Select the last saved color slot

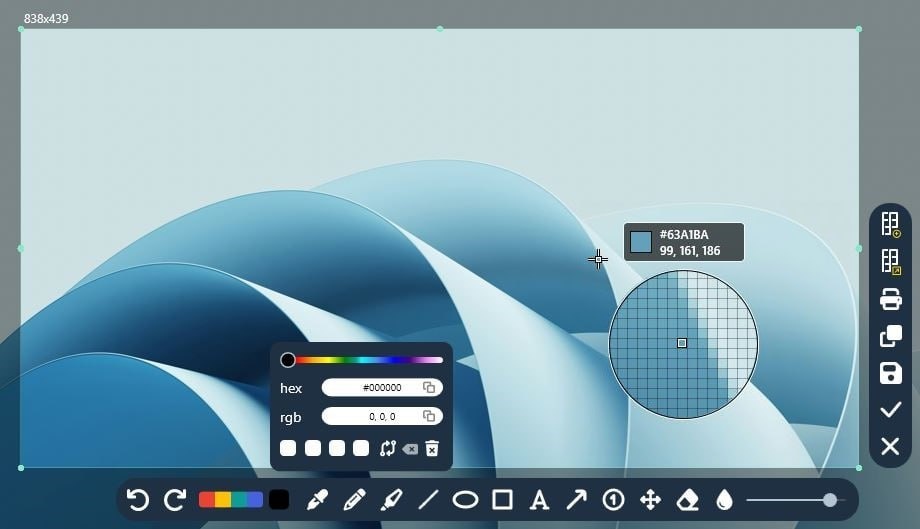tap(361, 449)
